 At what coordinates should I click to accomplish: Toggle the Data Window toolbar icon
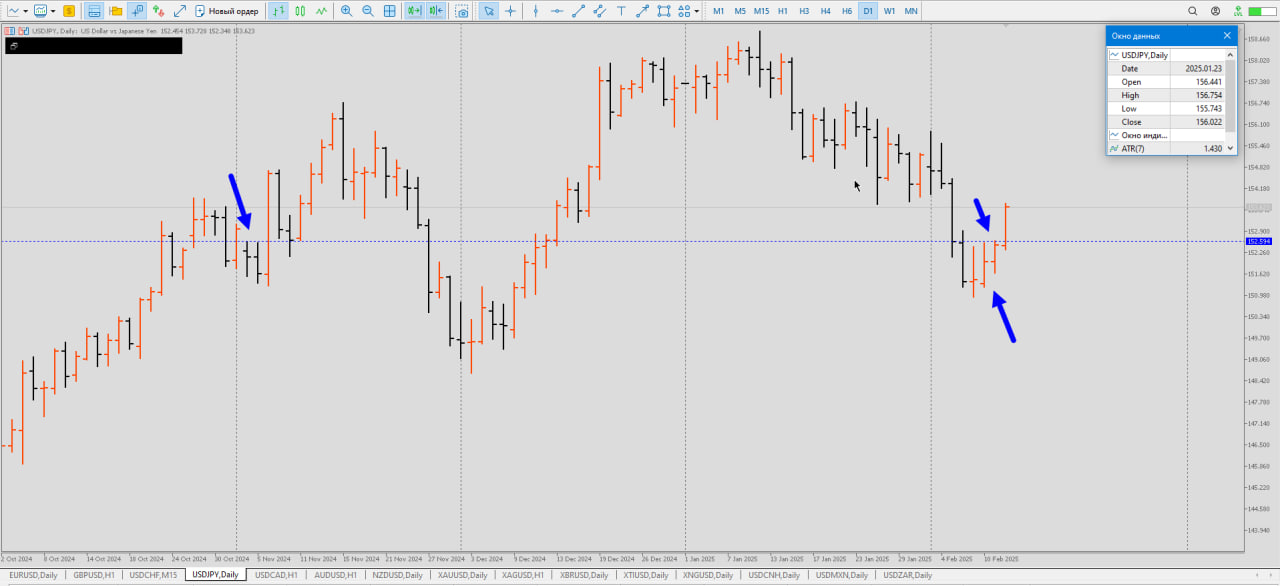[137, 11]
